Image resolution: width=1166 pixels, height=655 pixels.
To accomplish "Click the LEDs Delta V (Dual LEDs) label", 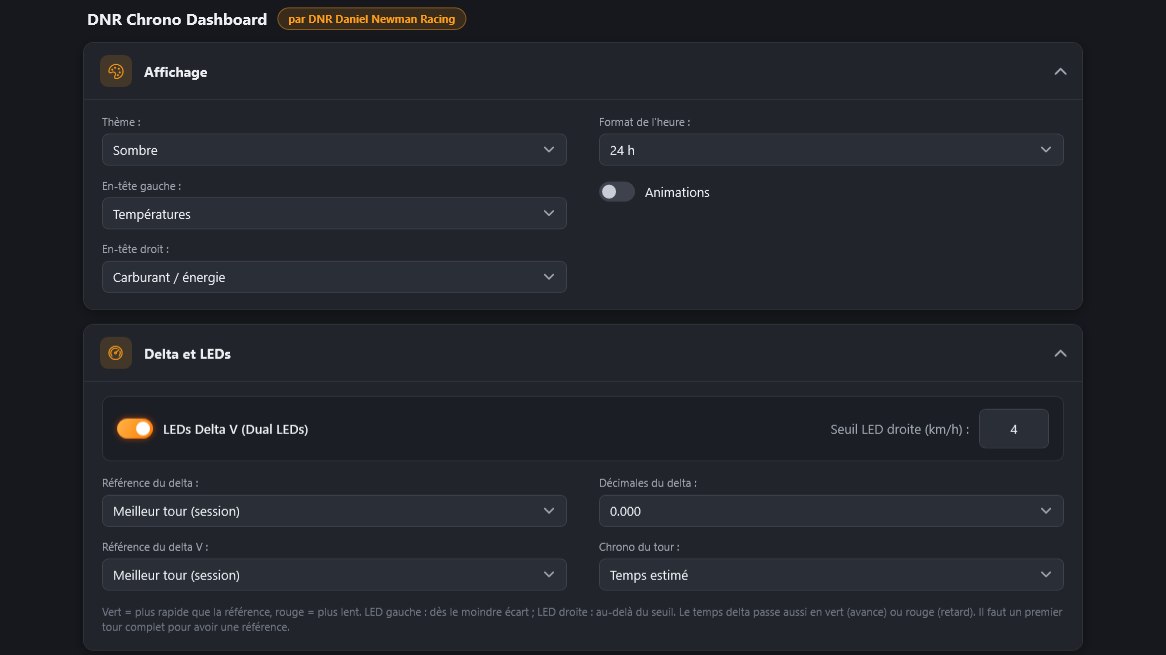I will click(236, 429).
